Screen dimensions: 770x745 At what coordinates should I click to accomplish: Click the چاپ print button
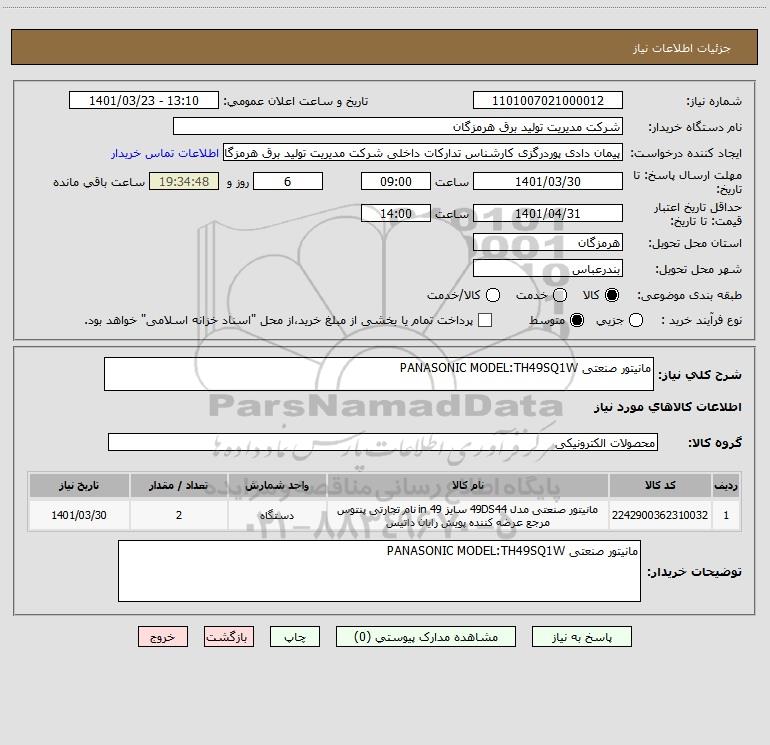point(295,637)
